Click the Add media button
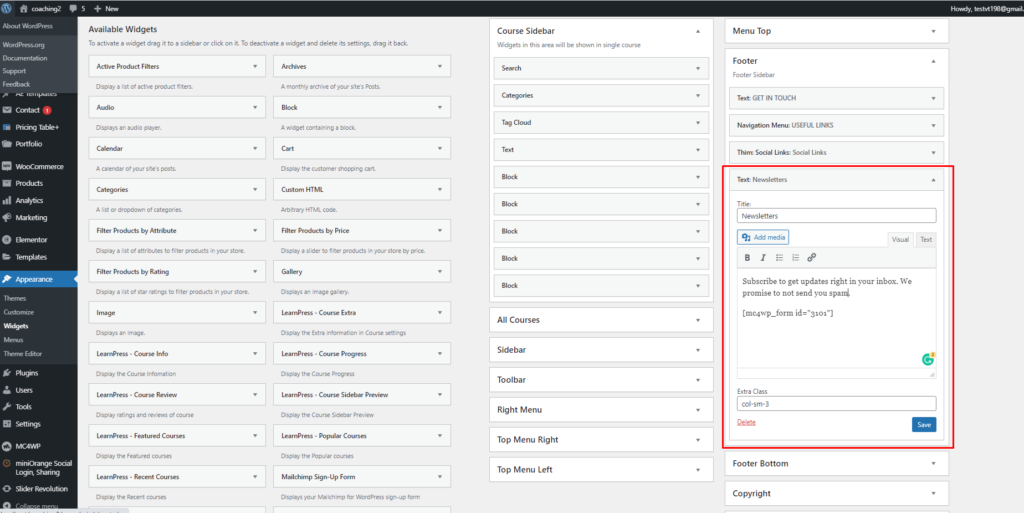This screenshot has width=1024, height=513. click(763, 238)
